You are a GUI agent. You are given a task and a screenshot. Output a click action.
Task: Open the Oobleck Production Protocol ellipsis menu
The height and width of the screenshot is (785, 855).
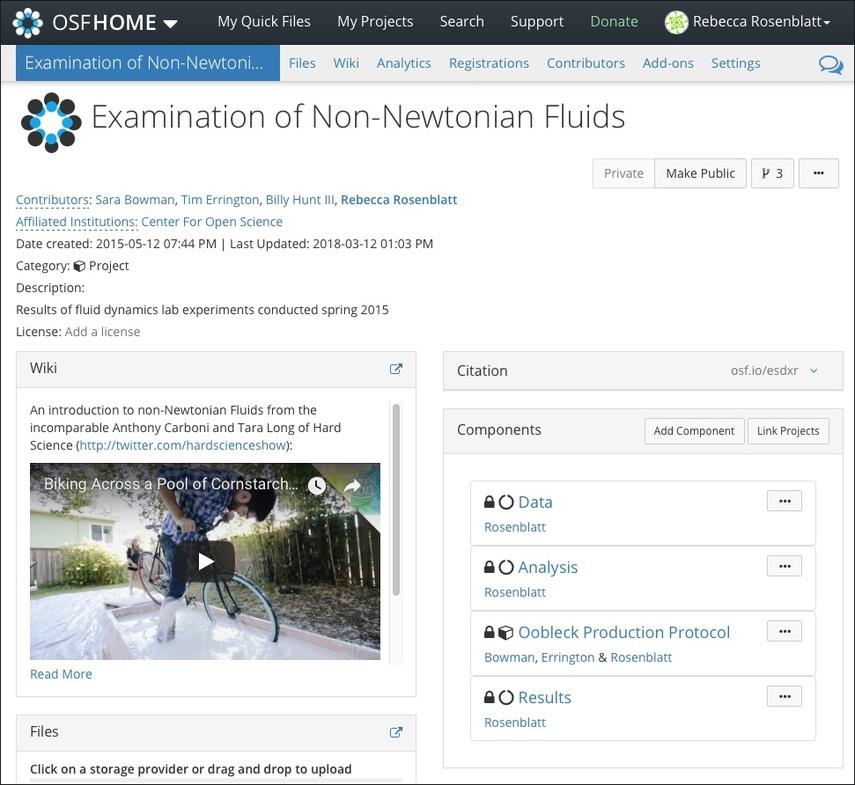(784, 631)
